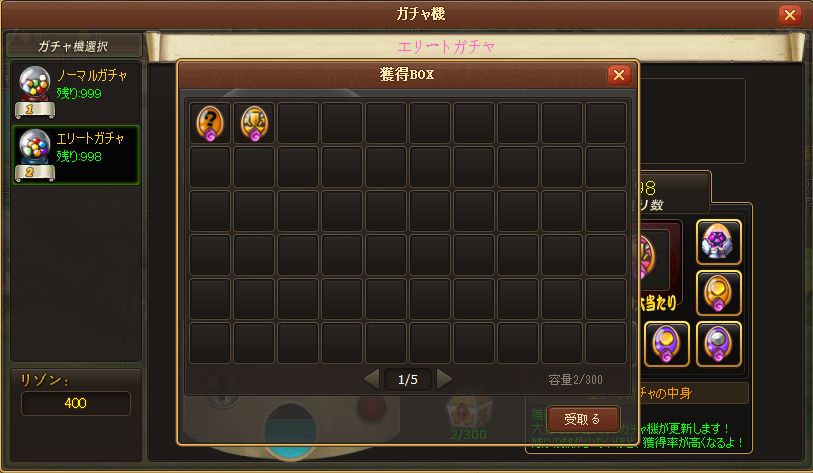Click the ガチャ機選択 header
813x473 pixels.
point(73,46)
